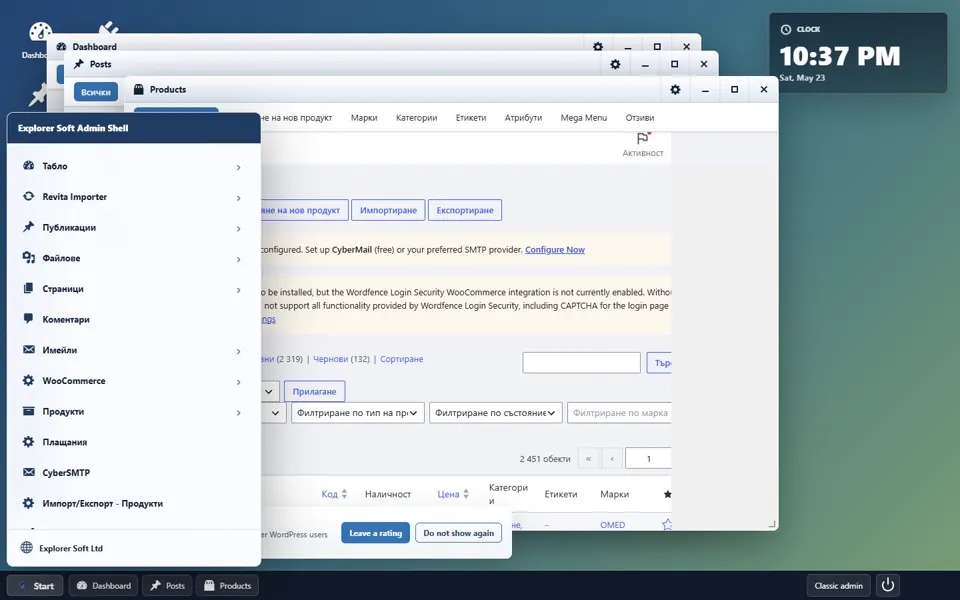Open the Категории tab
This screenshot has height=600, width=960.
coord(416,118)
